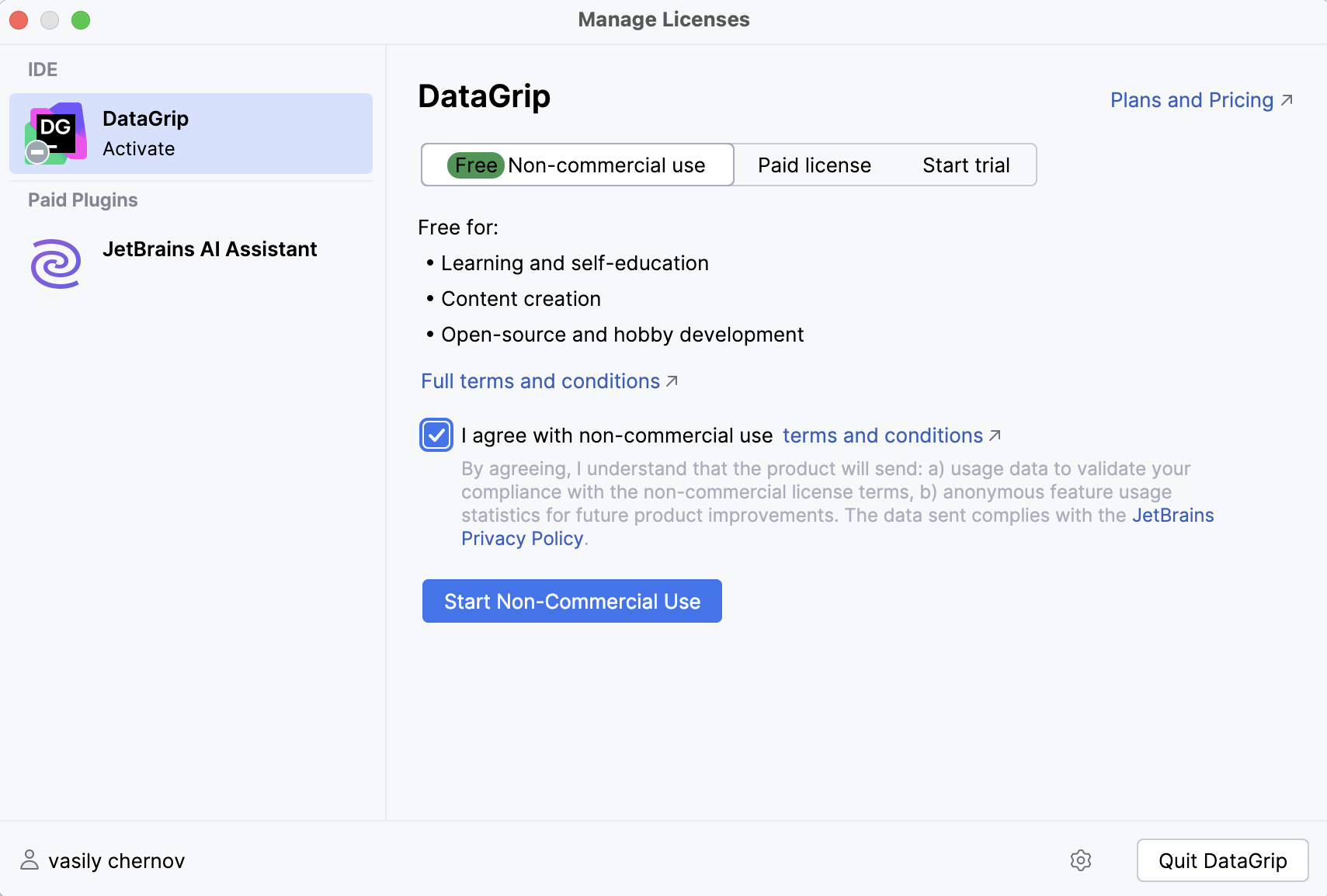The width and height of the screenshot is (1327, 896).
Task: Open the terms and conditions link
Action: 883,435
